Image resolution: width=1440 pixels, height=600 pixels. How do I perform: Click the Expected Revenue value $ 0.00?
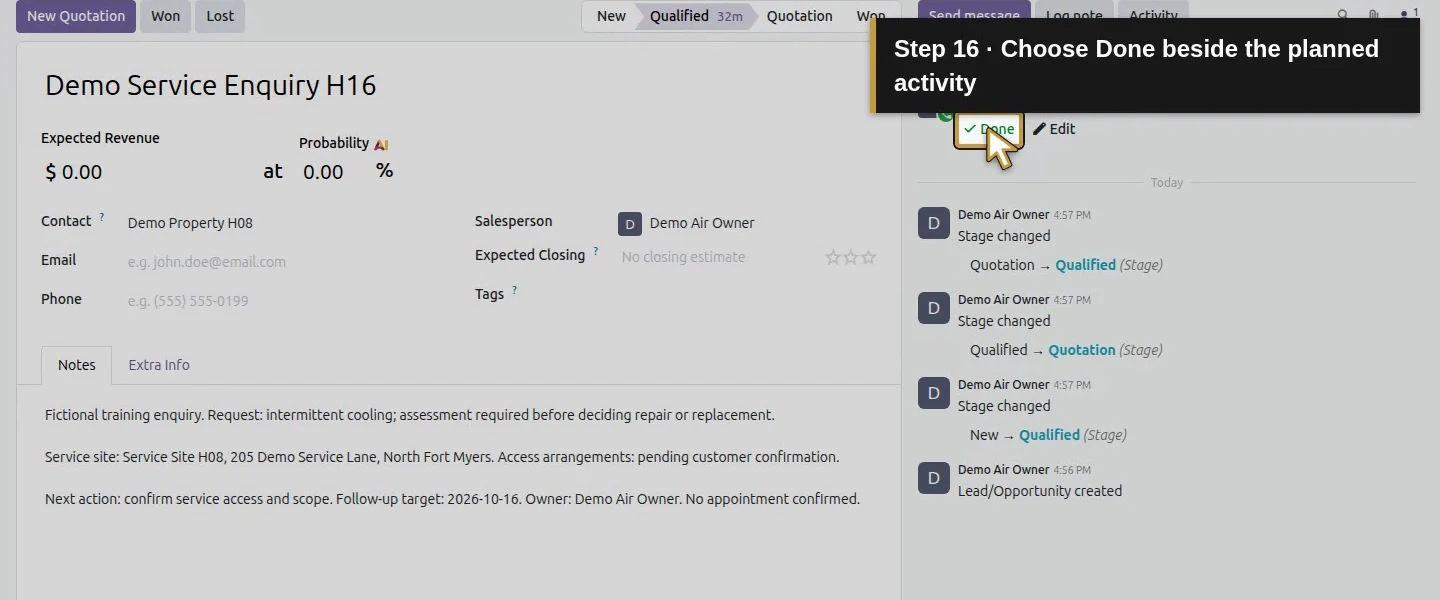tap(74, 172)
